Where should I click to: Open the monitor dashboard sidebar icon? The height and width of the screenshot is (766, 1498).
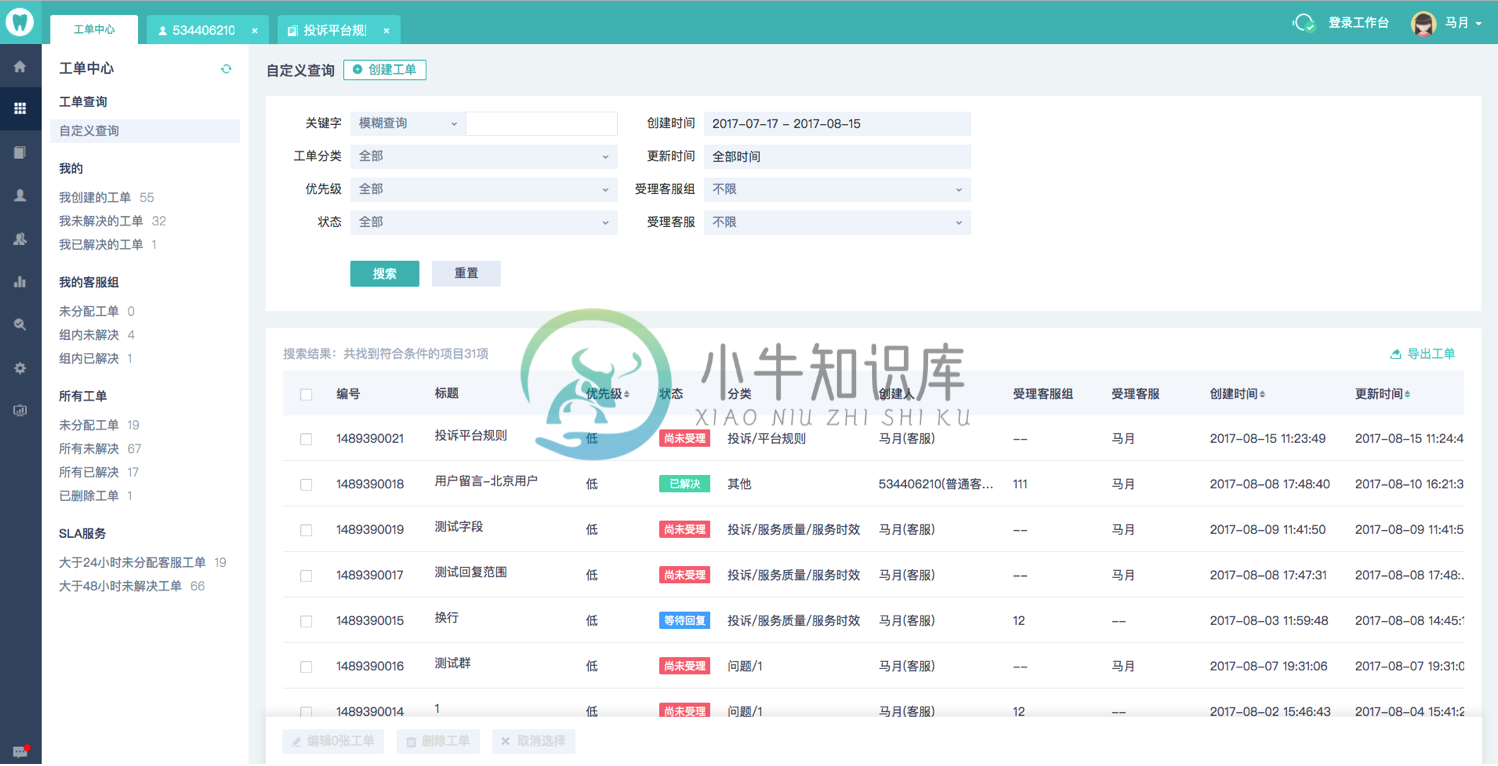20,410
